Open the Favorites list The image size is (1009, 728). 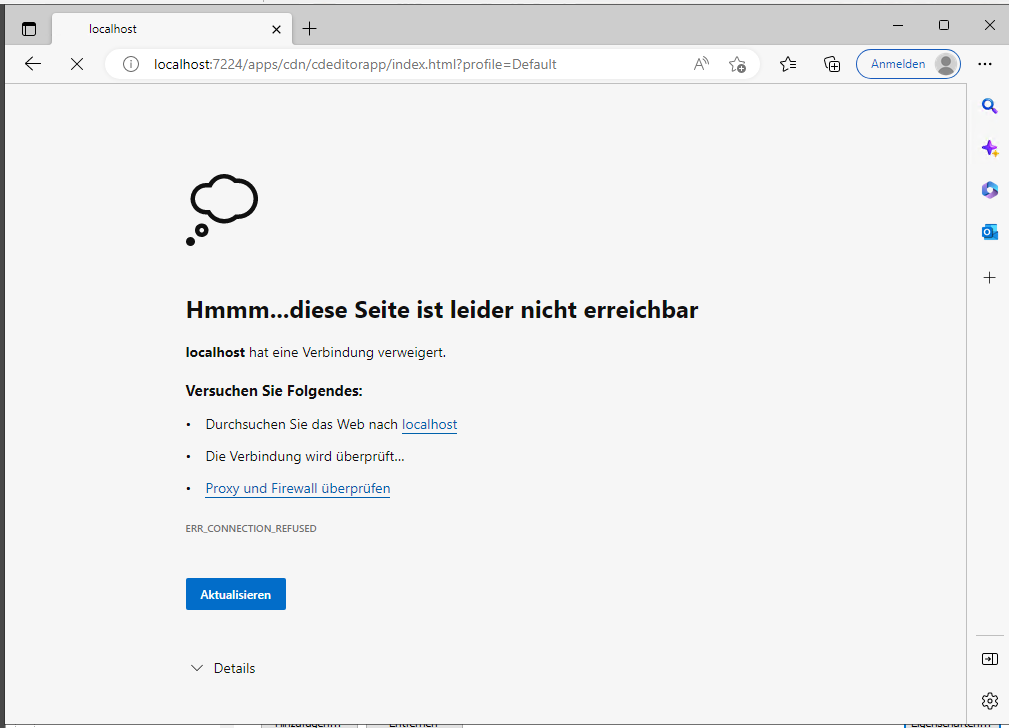pos(788,64)
